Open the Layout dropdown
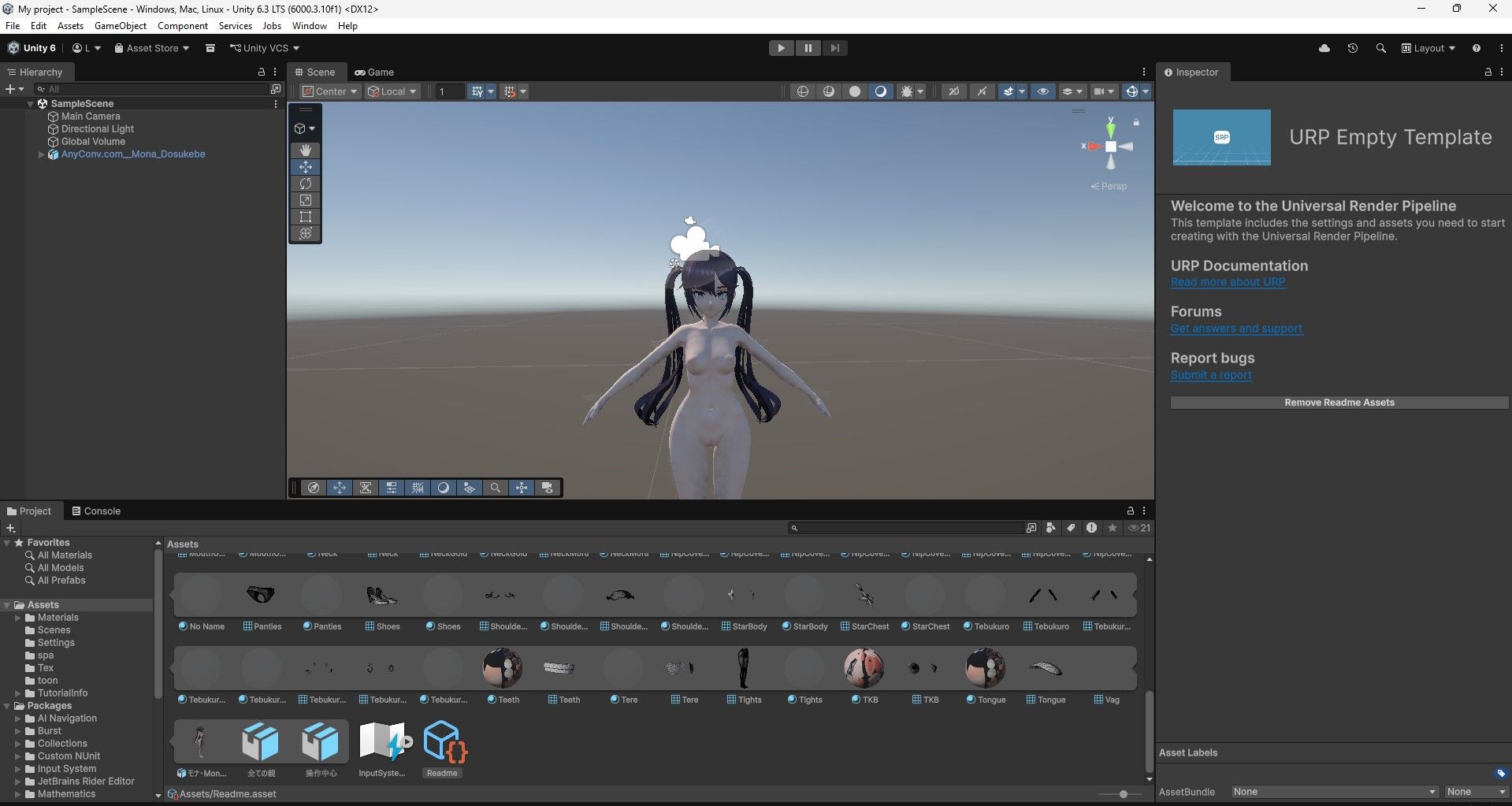The width and height of the screenshot is (1512, 806). point(1428,48)
